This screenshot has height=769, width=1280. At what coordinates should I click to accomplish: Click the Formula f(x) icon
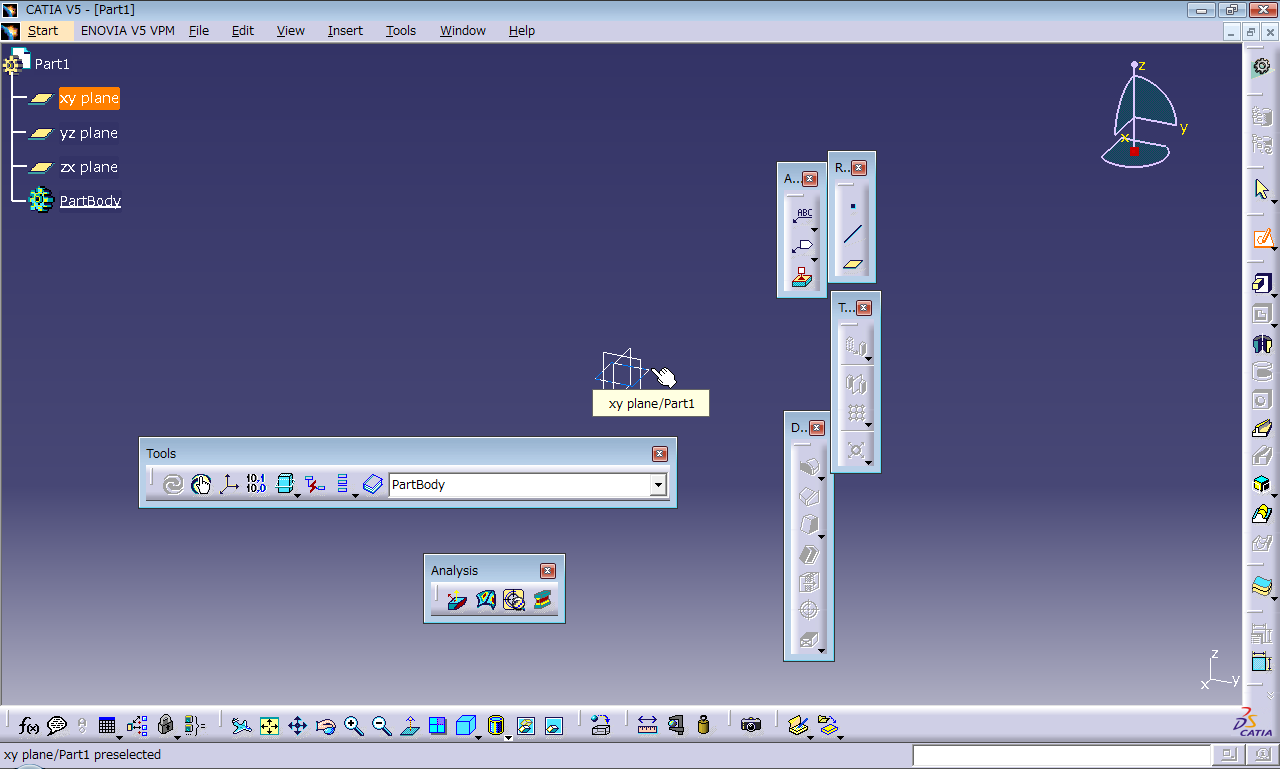28,726
